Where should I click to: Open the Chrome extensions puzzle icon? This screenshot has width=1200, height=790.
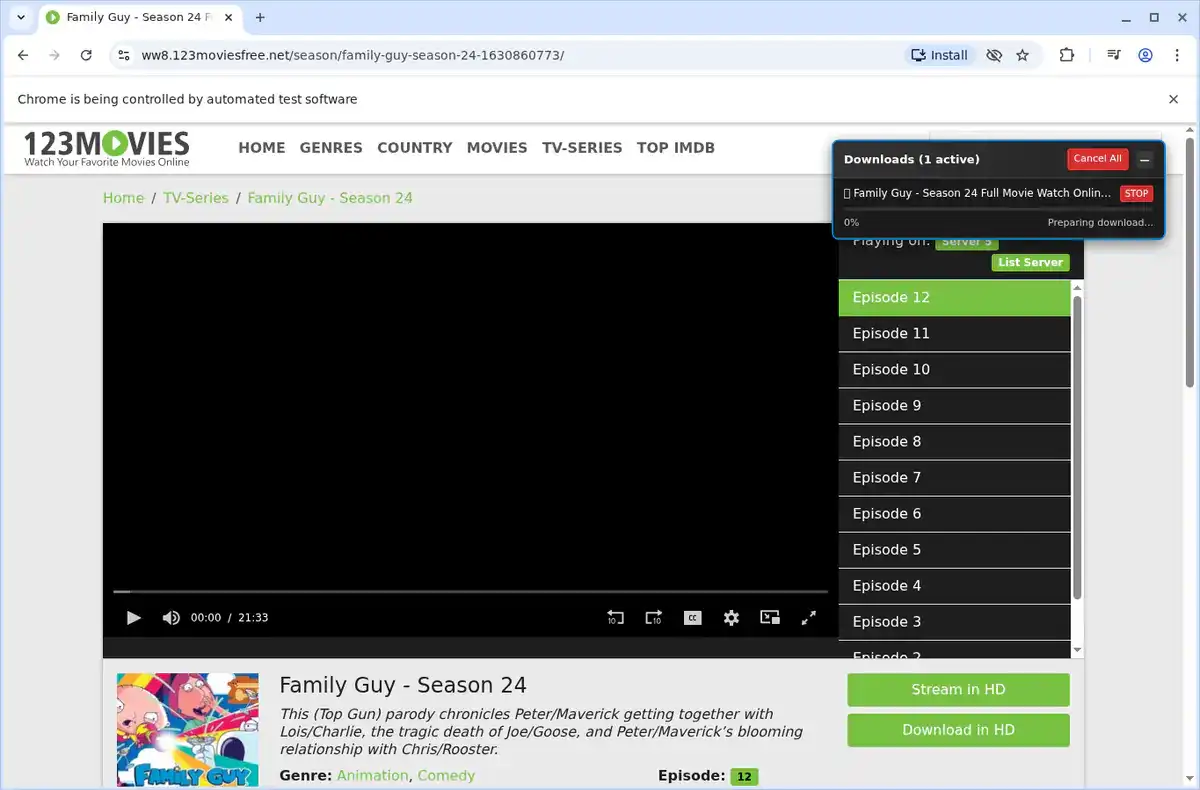[x=1066, y=55]
